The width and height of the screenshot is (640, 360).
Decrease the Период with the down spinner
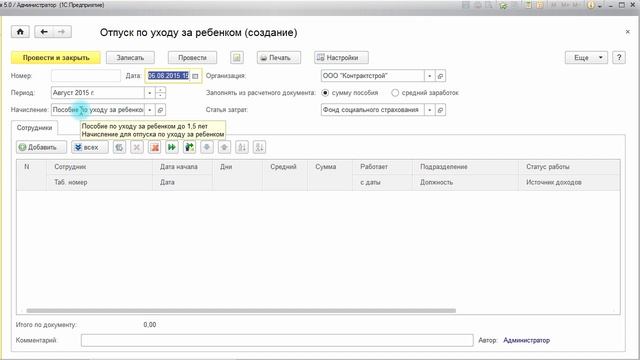pos(160,96)
